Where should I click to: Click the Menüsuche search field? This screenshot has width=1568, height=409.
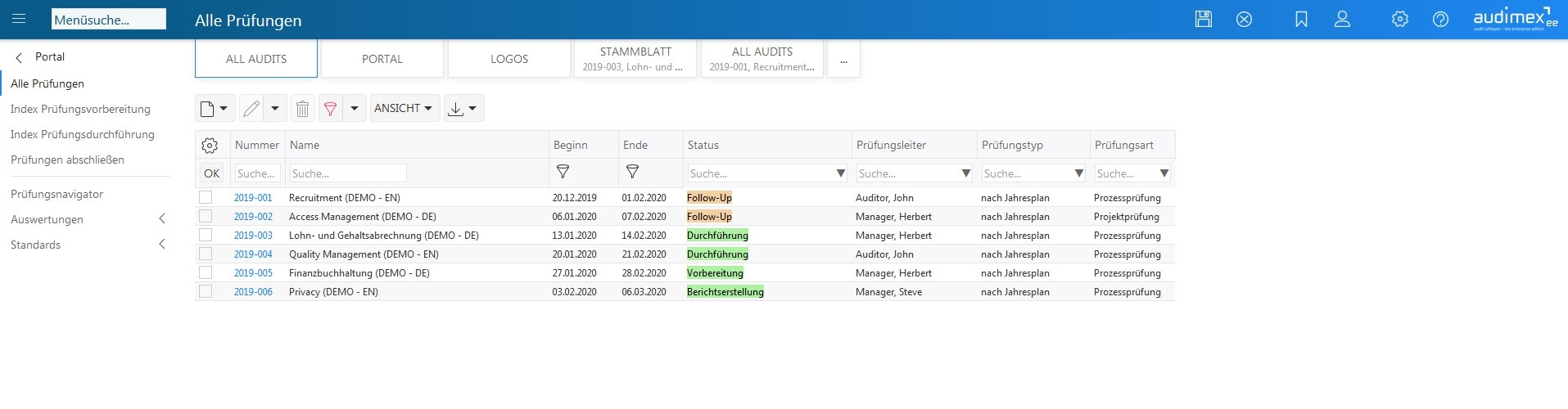click(x=108, y=20)
